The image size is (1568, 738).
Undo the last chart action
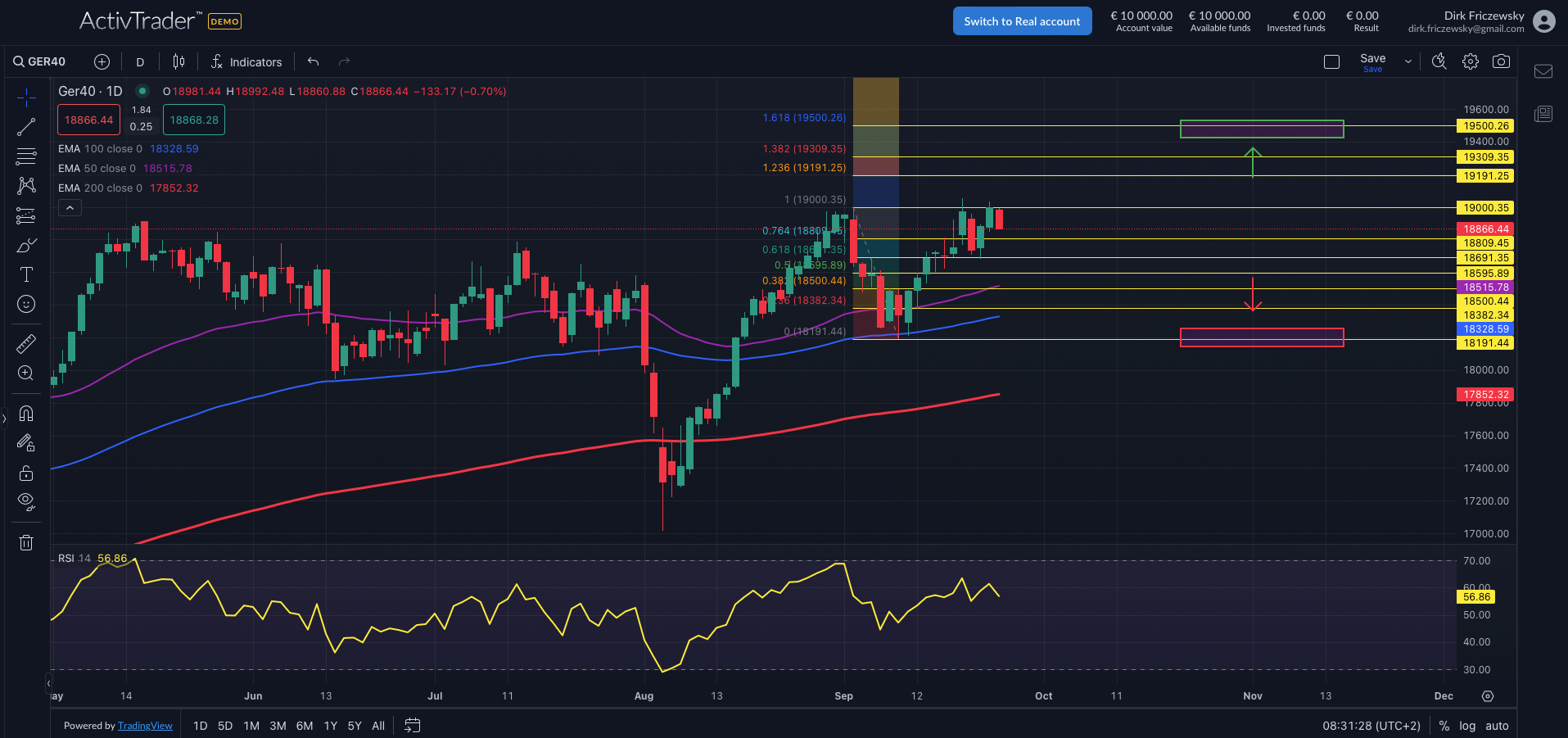[312, 61]
